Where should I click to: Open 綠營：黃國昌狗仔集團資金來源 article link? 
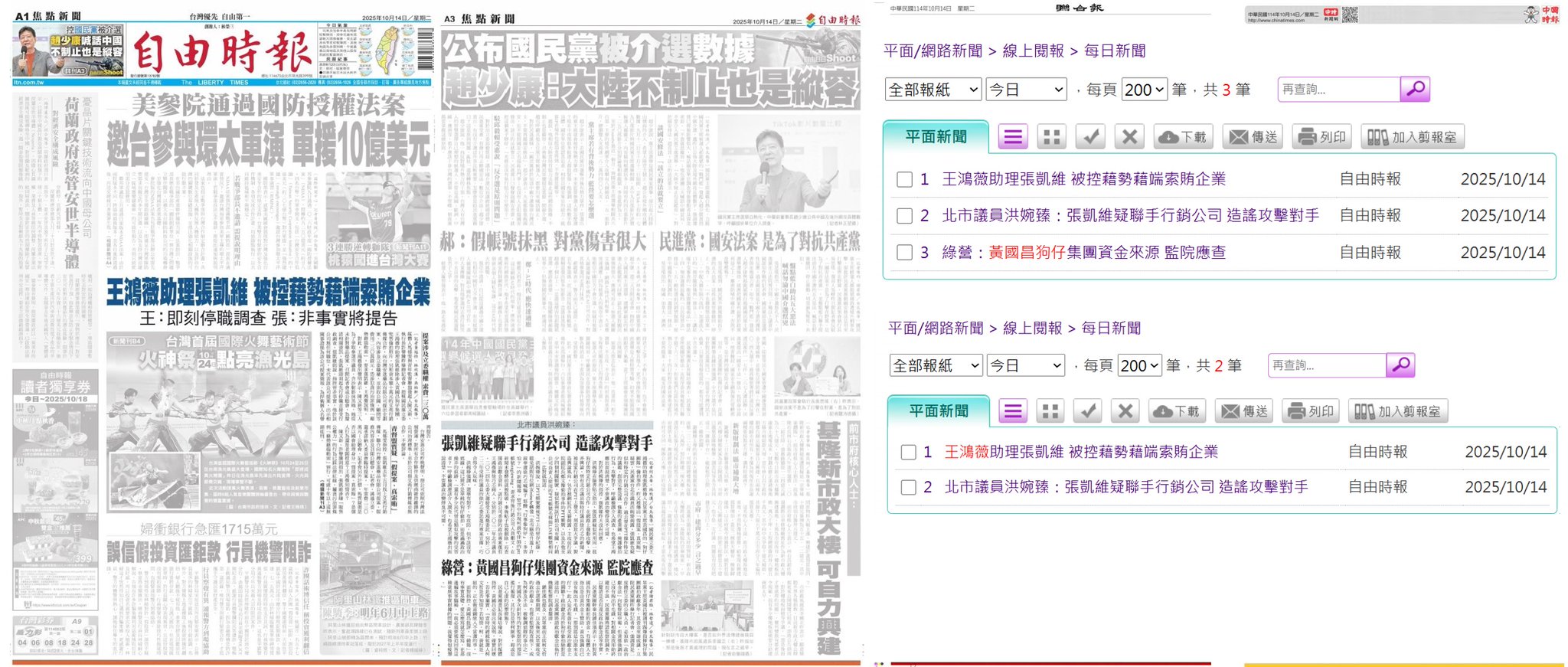coord(1083,253)
